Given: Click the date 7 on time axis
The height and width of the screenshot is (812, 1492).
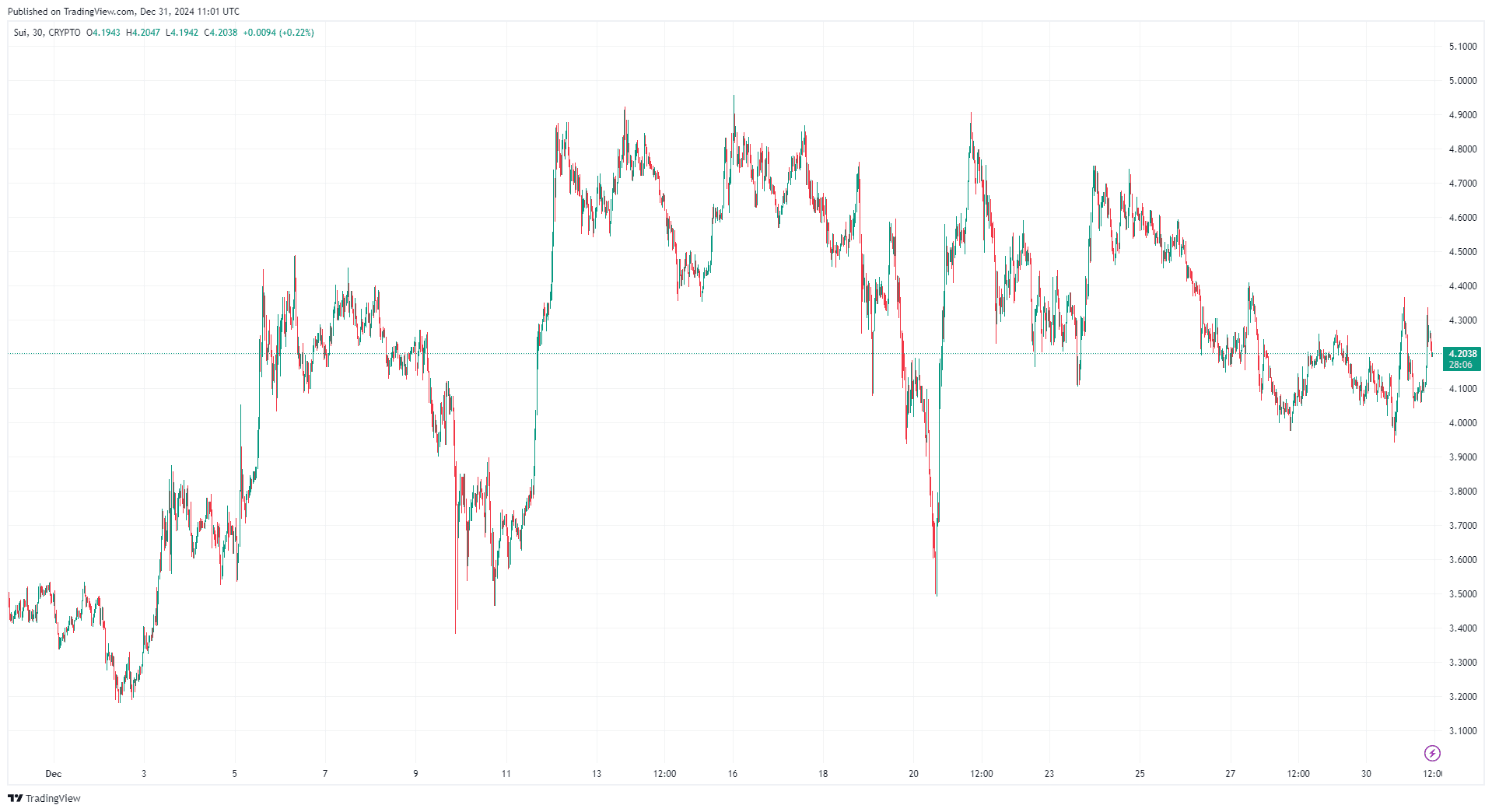Looking at the screenshot, I should (x=325, y=774).
